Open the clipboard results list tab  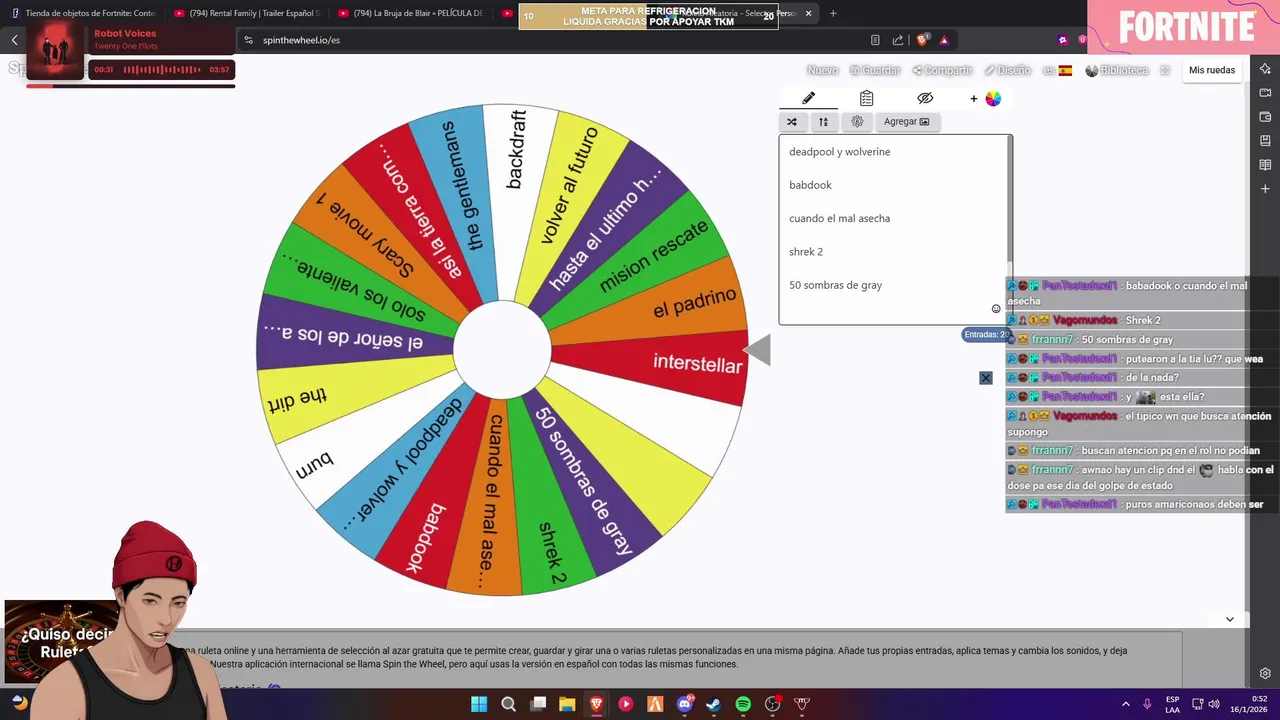[x=867, y=98]
